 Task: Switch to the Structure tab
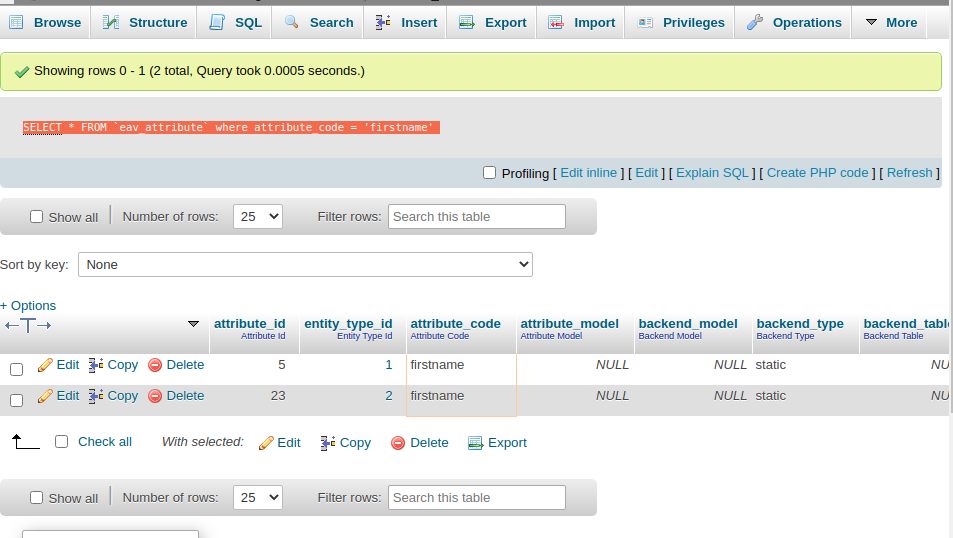pos(145,22)
